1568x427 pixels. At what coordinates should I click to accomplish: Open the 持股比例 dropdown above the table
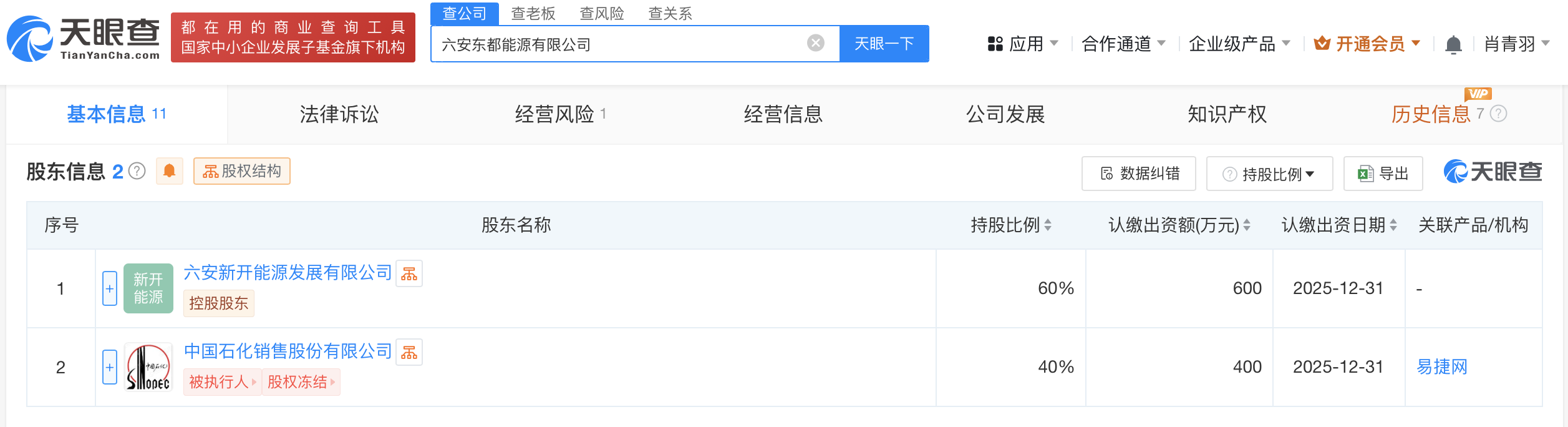pyautogui.click(x=1269, y=174)
